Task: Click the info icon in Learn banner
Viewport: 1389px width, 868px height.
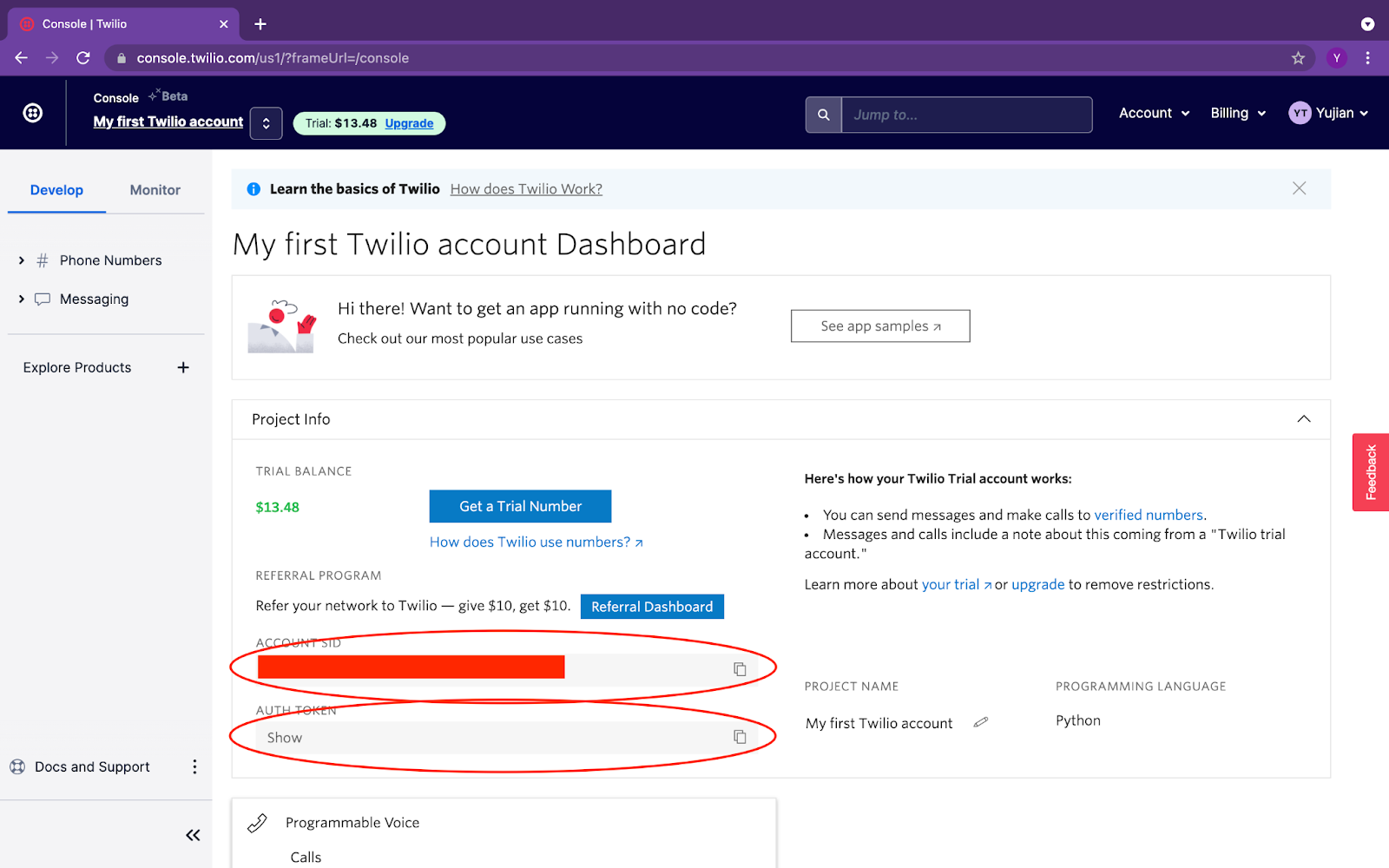Action: [x=253, y=189]
